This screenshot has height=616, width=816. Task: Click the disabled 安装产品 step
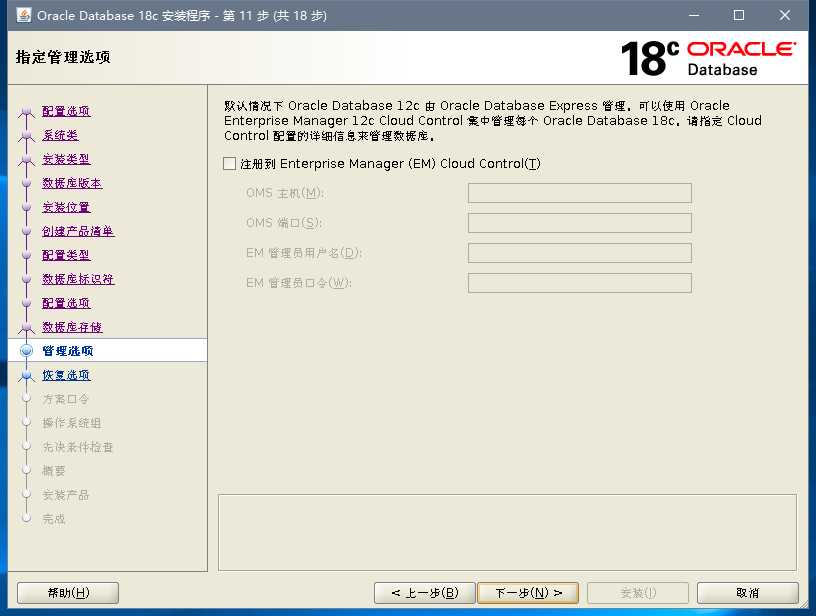(66, 495)
